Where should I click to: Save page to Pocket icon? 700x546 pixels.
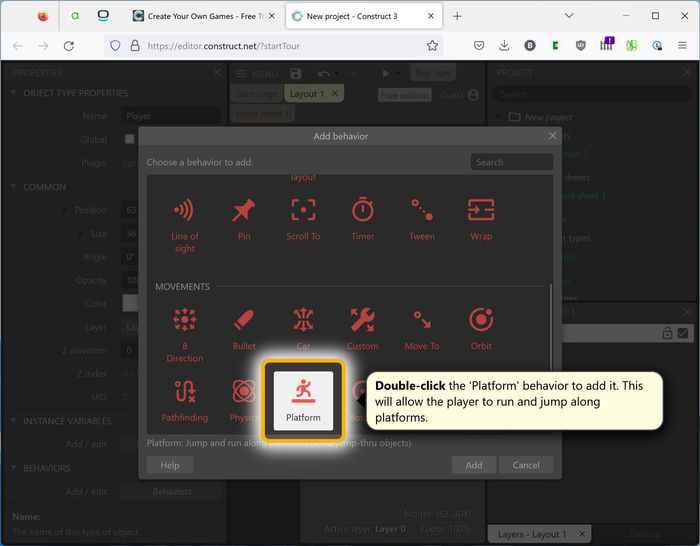(479, 45)
